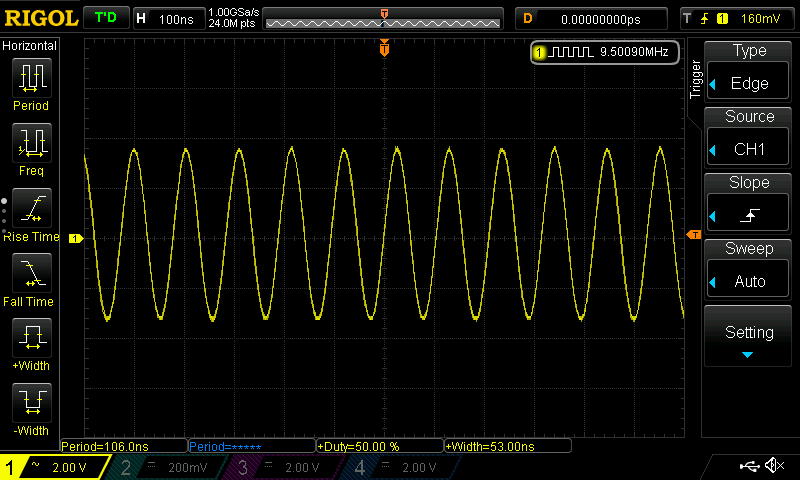Click the blue Period=***** measurement result
The image size is (800, 480).
pos(252,446)
